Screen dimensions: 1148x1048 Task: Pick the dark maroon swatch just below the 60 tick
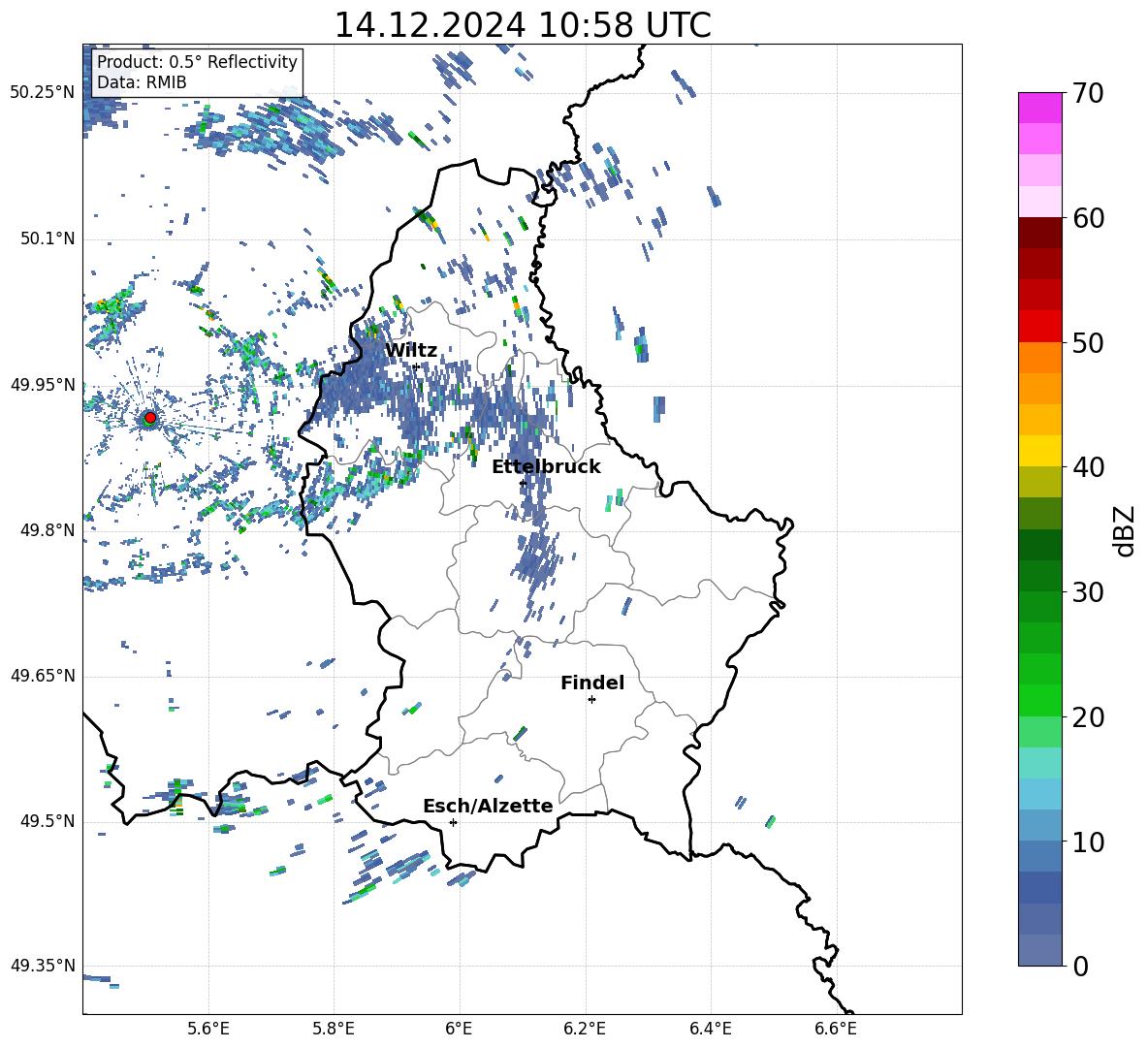1039,233
